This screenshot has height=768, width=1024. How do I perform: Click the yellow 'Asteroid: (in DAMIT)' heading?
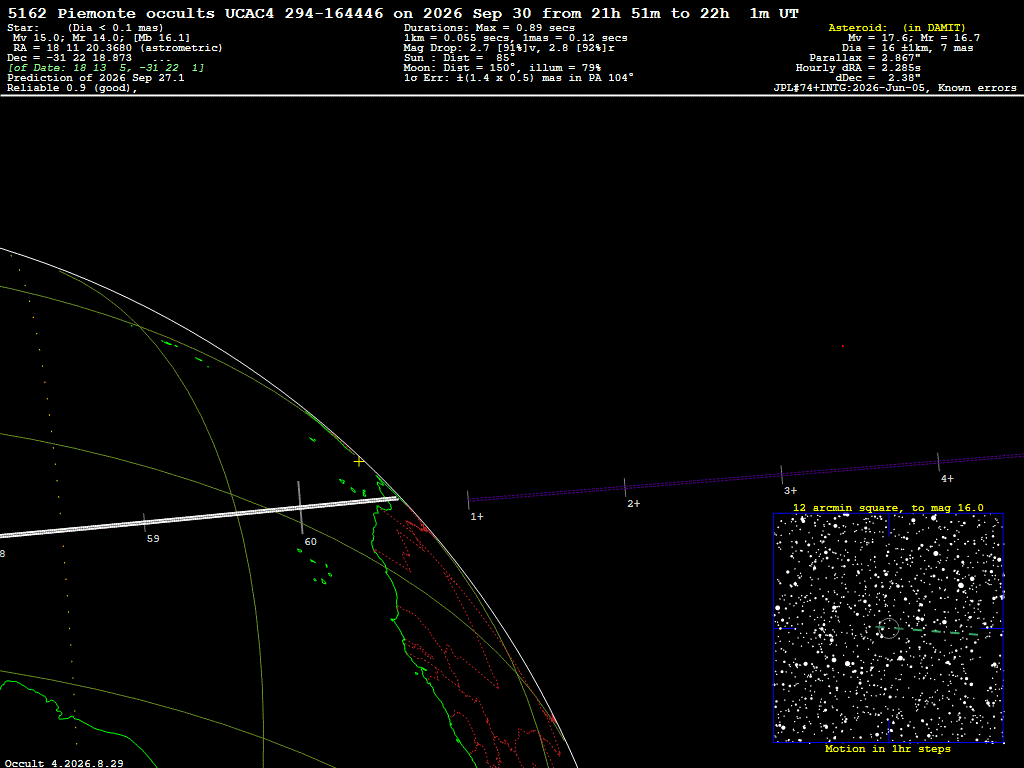pyautogui.click(x=897, y=27)
